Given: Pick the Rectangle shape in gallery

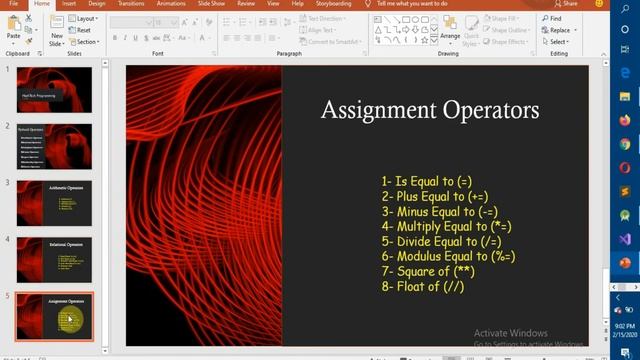Looking at the screenshot, I should [406, 20].
